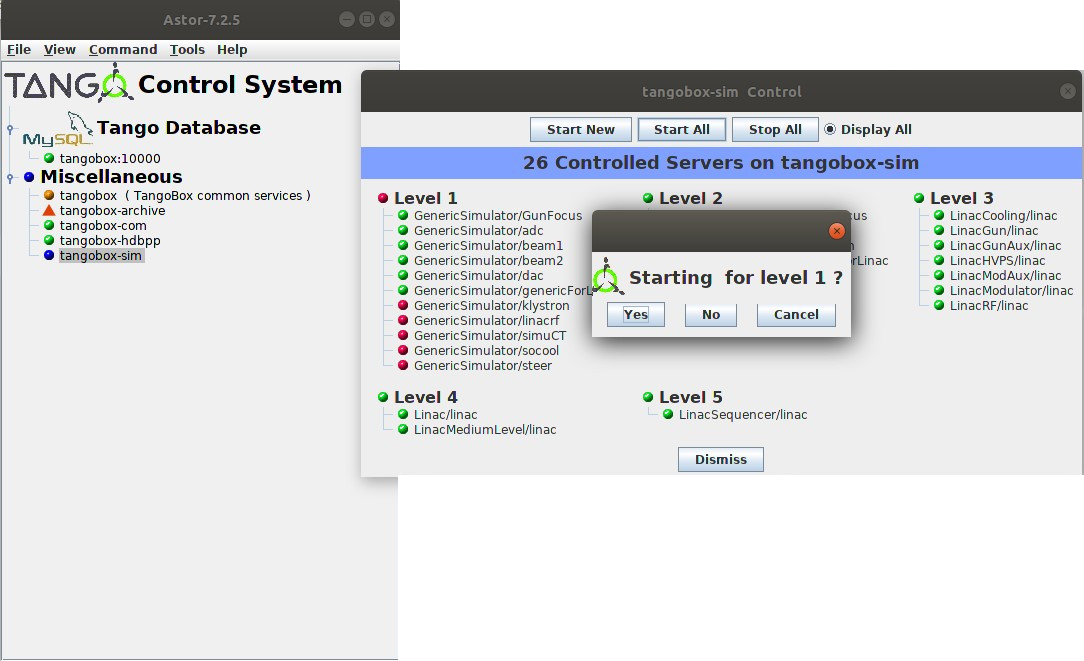Open the View menu
Screen dimensions: 1084x661
(x=59, y=50)
